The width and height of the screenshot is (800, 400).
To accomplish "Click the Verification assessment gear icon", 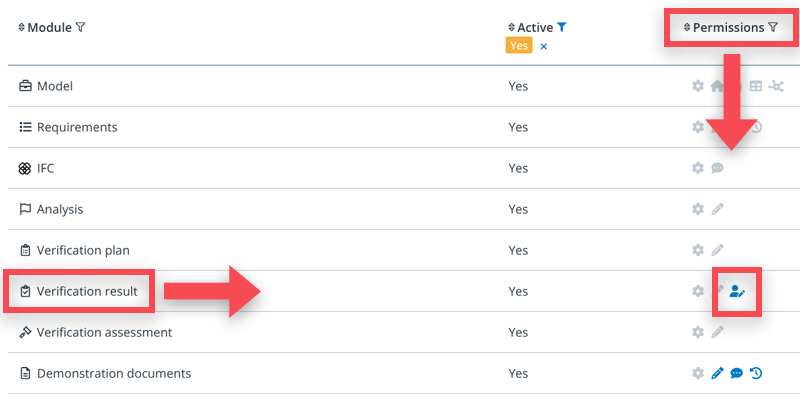I will point(698,332).
